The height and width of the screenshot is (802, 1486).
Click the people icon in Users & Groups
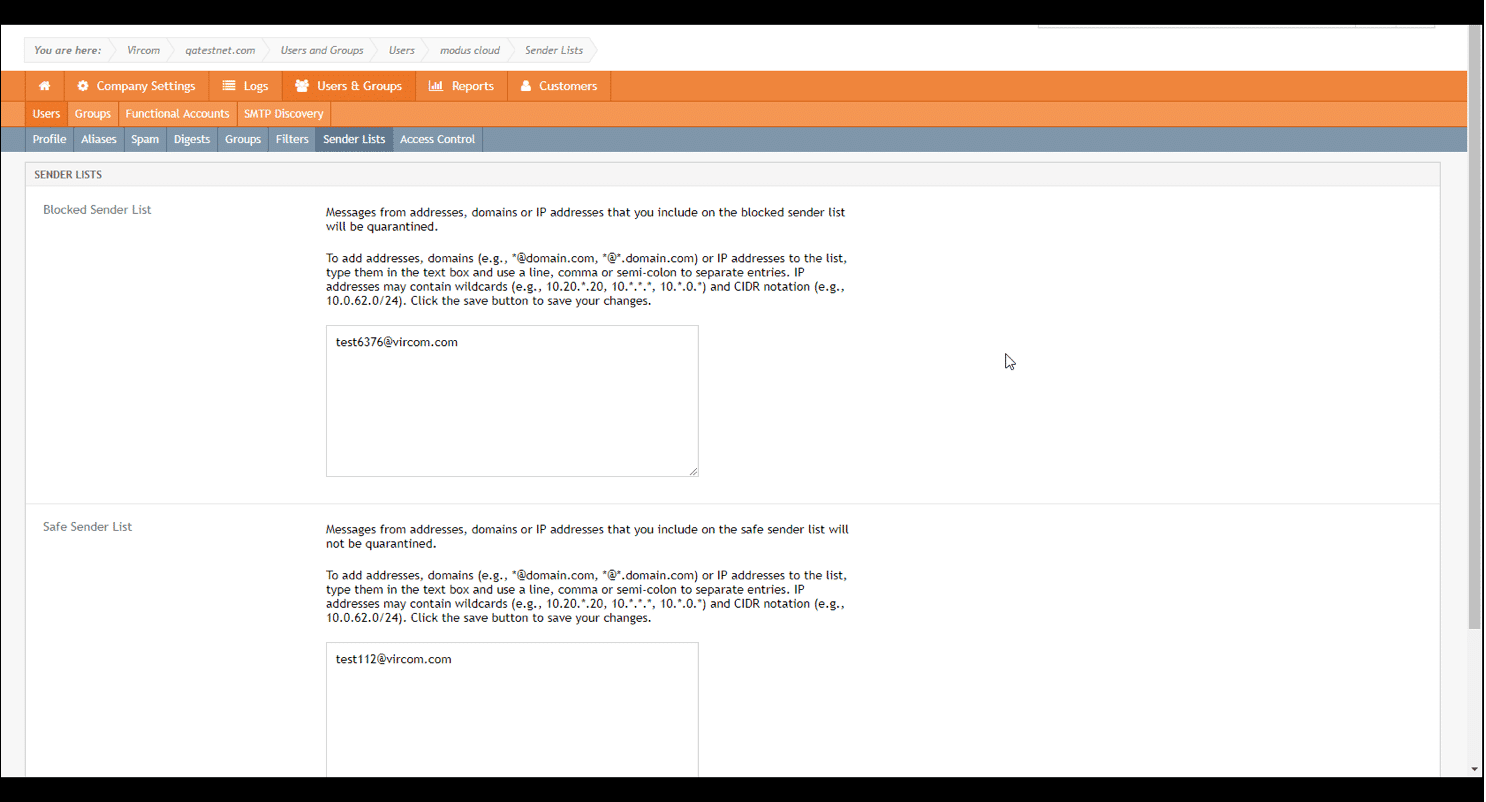(x=302, y=86)
